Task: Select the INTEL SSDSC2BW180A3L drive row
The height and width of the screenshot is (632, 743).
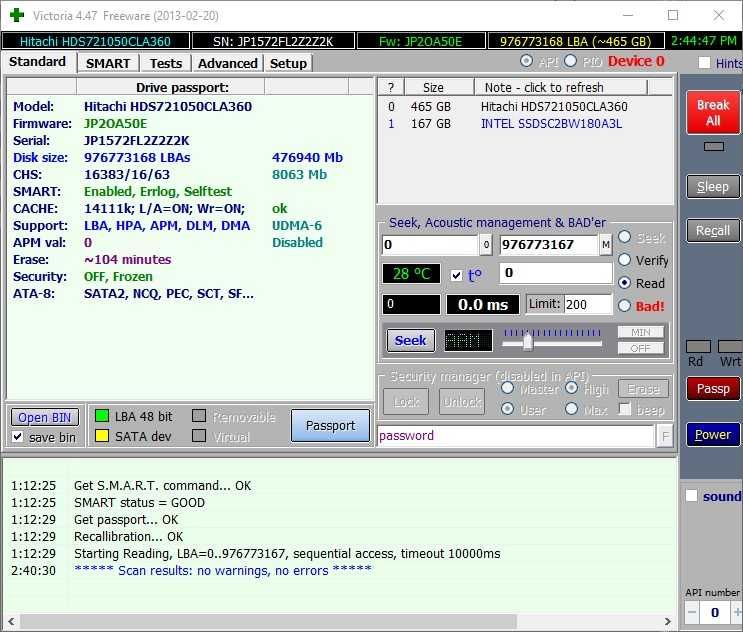Action: [525, 124]
